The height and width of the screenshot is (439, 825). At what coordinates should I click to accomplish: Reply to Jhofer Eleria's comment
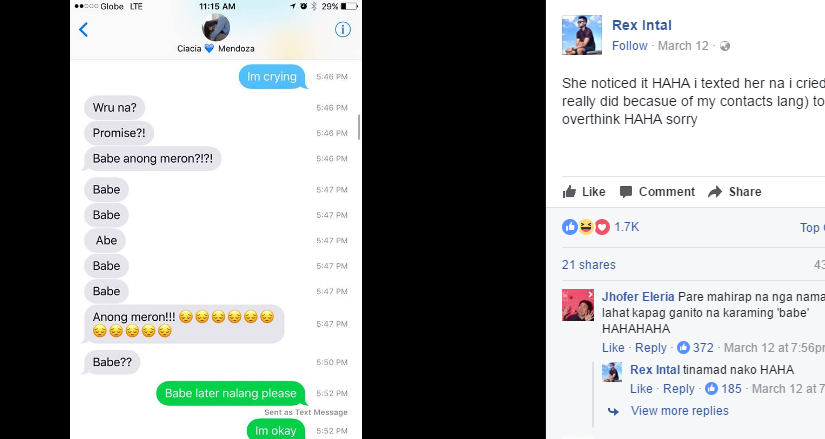[x=650, y=348]
